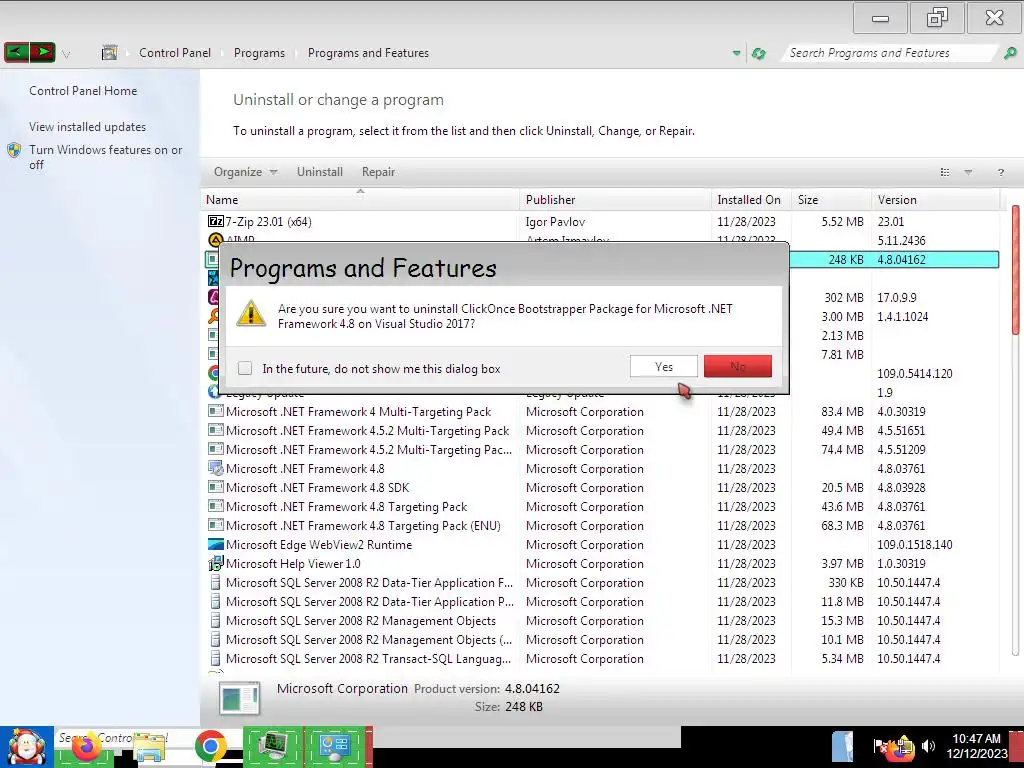Image resolution: width=1024 pixels, height=768 pixels.
Task: Click the details pane program thumbnail
Action: coord(240,698)
